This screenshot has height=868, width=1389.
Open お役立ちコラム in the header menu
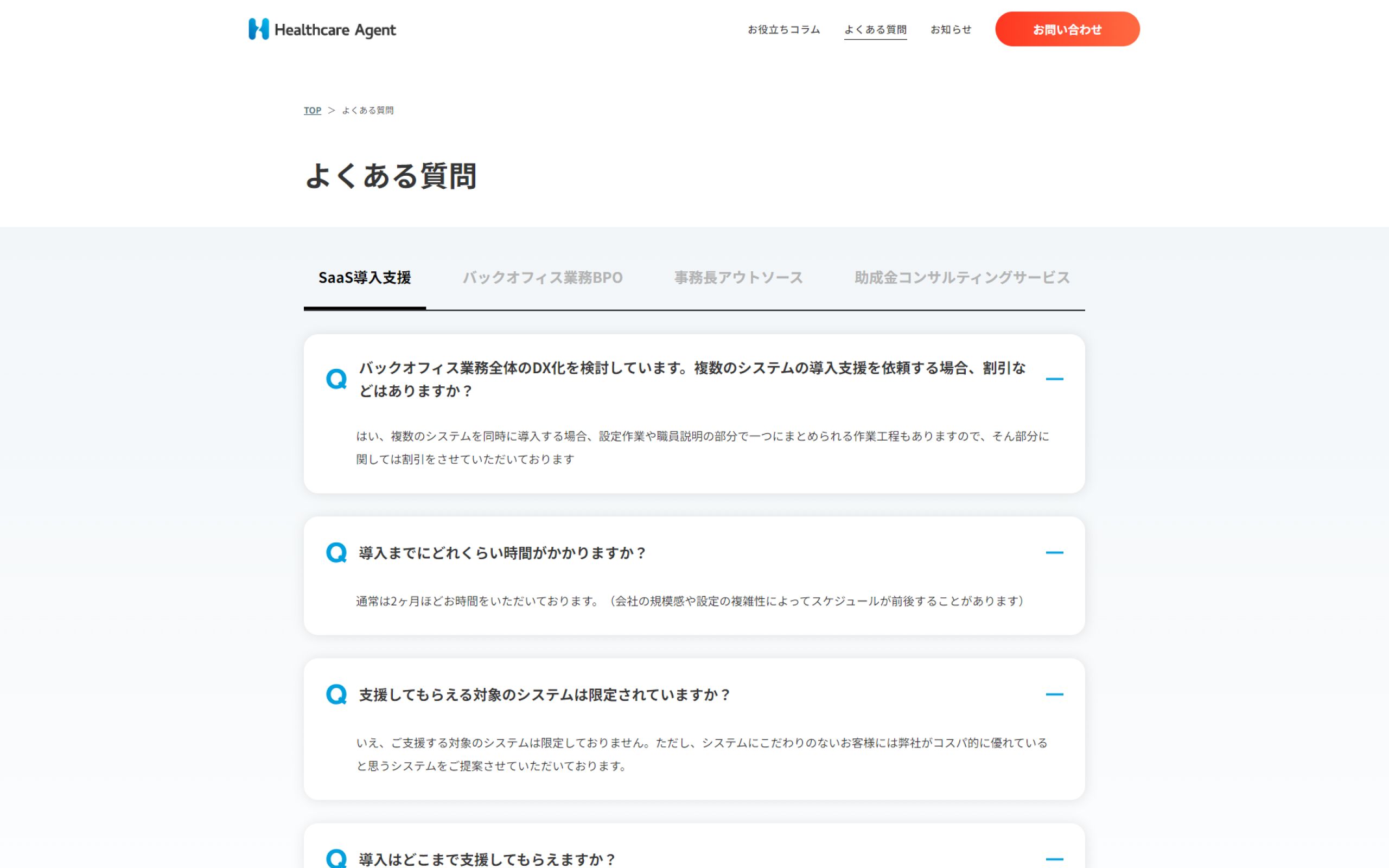tap(783, 29)
